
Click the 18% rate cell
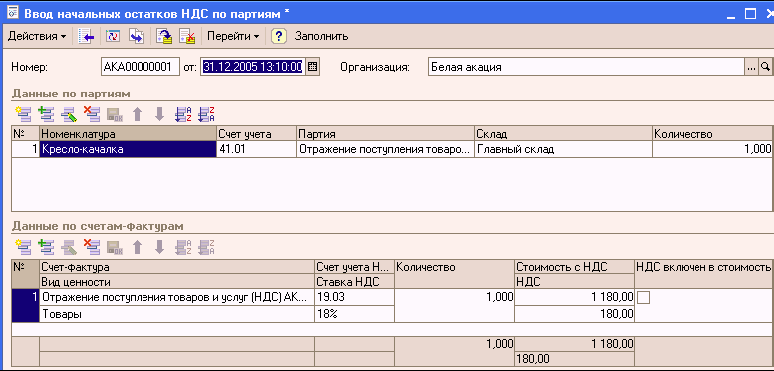click(354, 314)
